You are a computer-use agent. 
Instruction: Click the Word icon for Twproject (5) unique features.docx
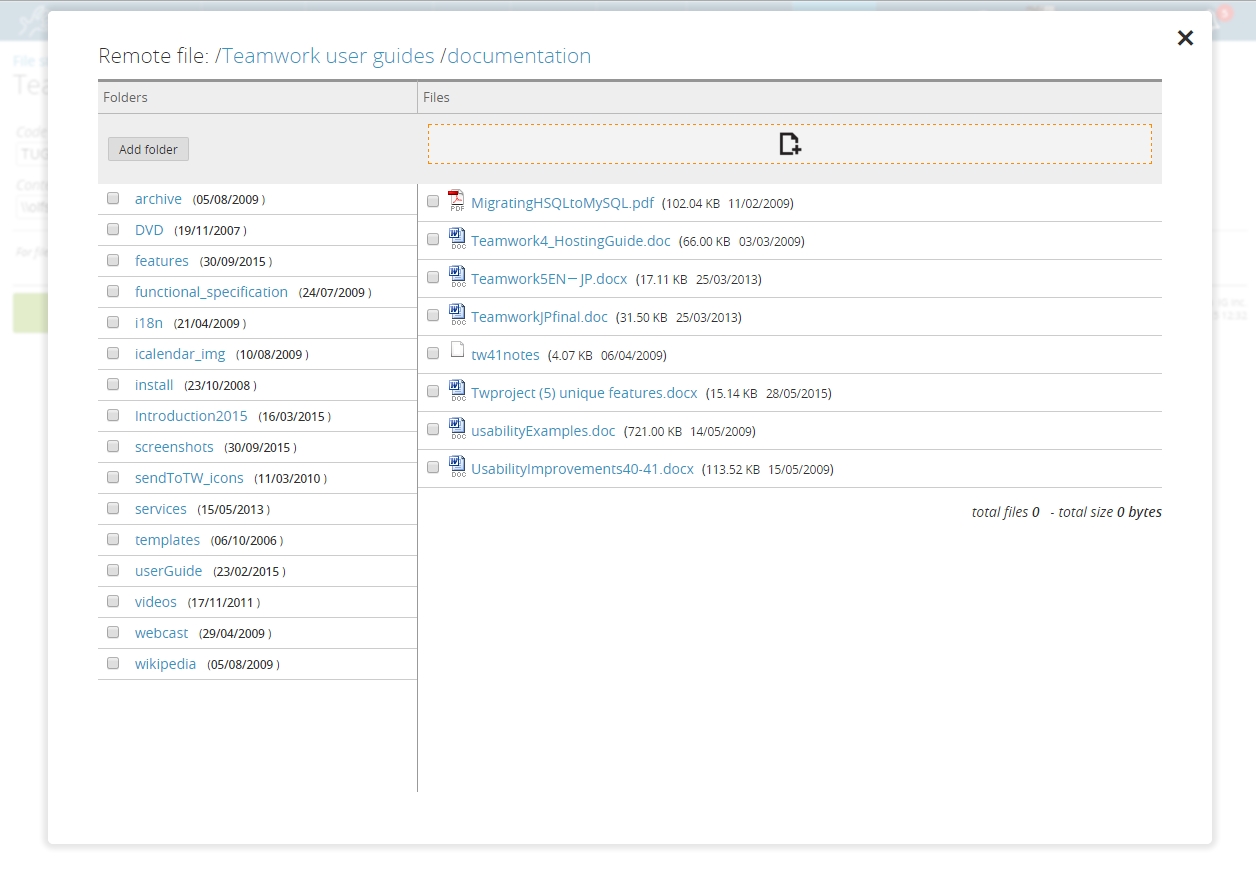coord(457,391)
